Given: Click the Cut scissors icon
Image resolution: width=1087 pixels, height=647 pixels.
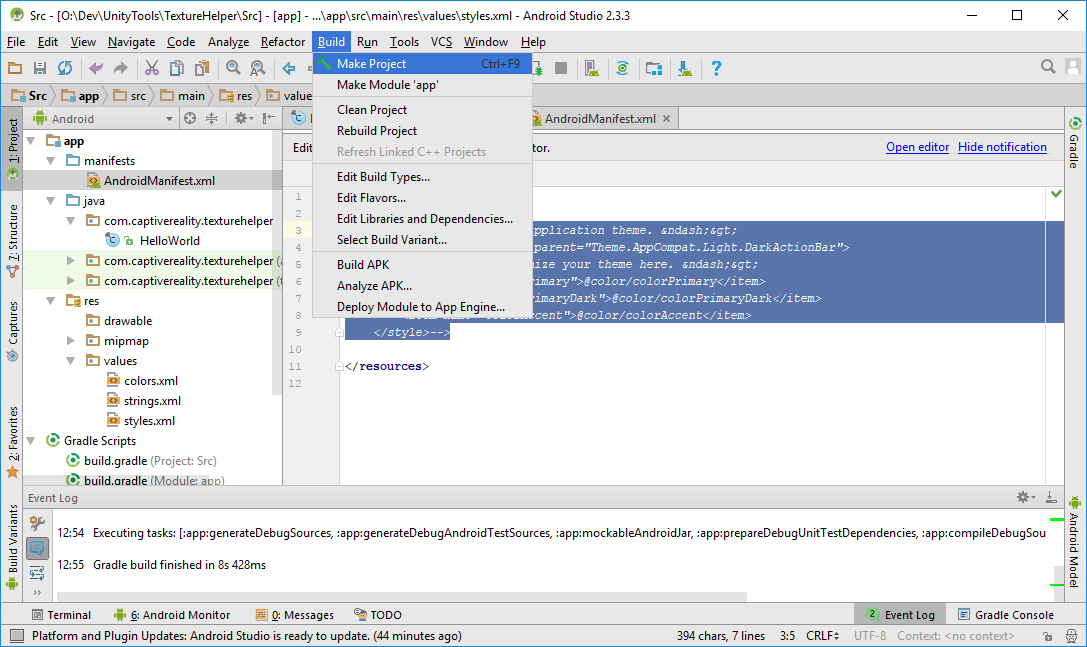Looking at the screenshot, I should point(152,68).
